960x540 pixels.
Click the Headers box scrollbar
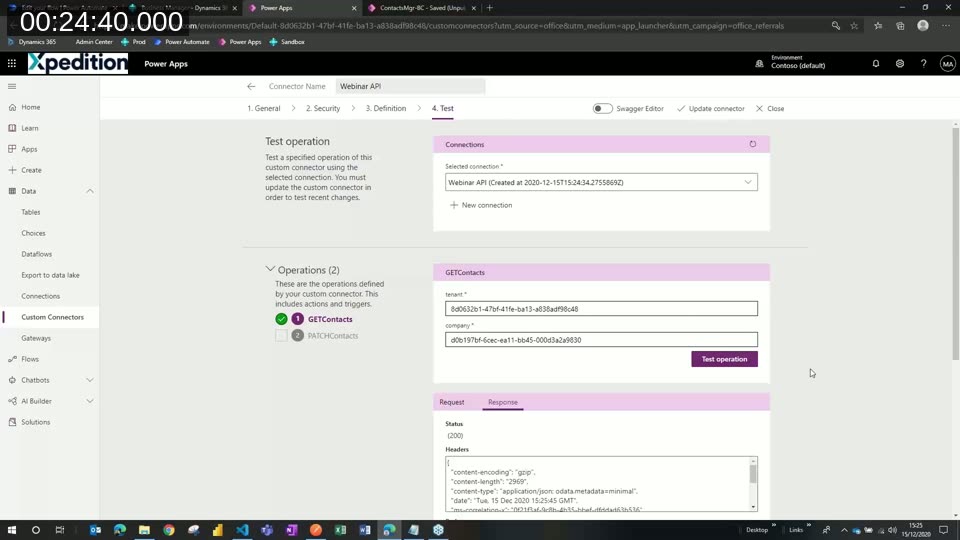[x=753, y=474]
